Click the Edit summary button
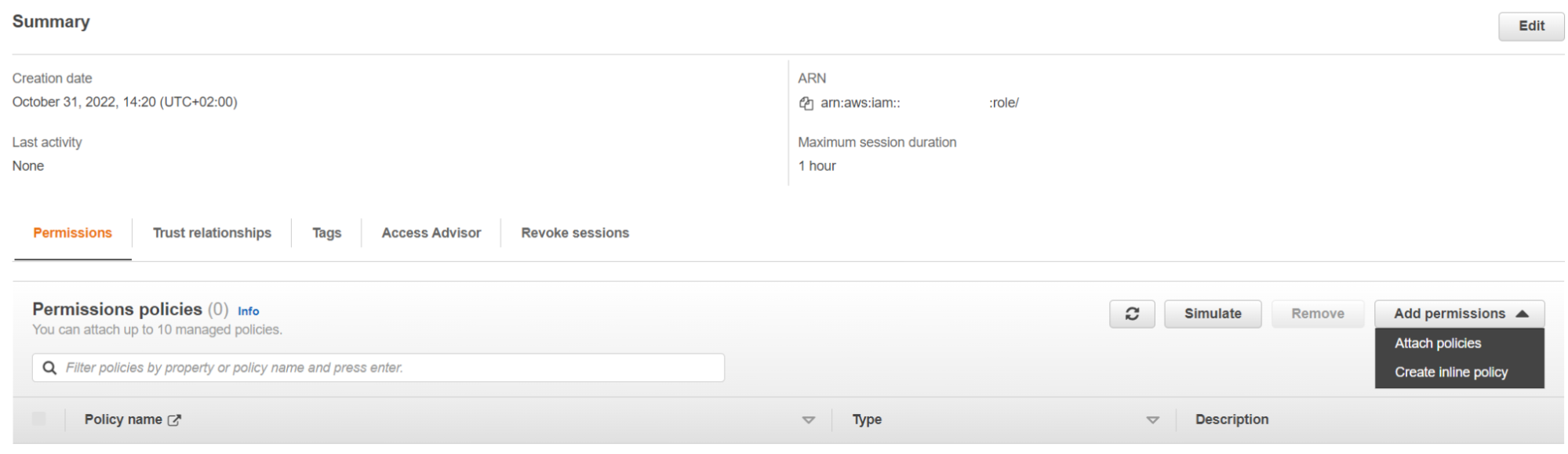 (1530, 26)
